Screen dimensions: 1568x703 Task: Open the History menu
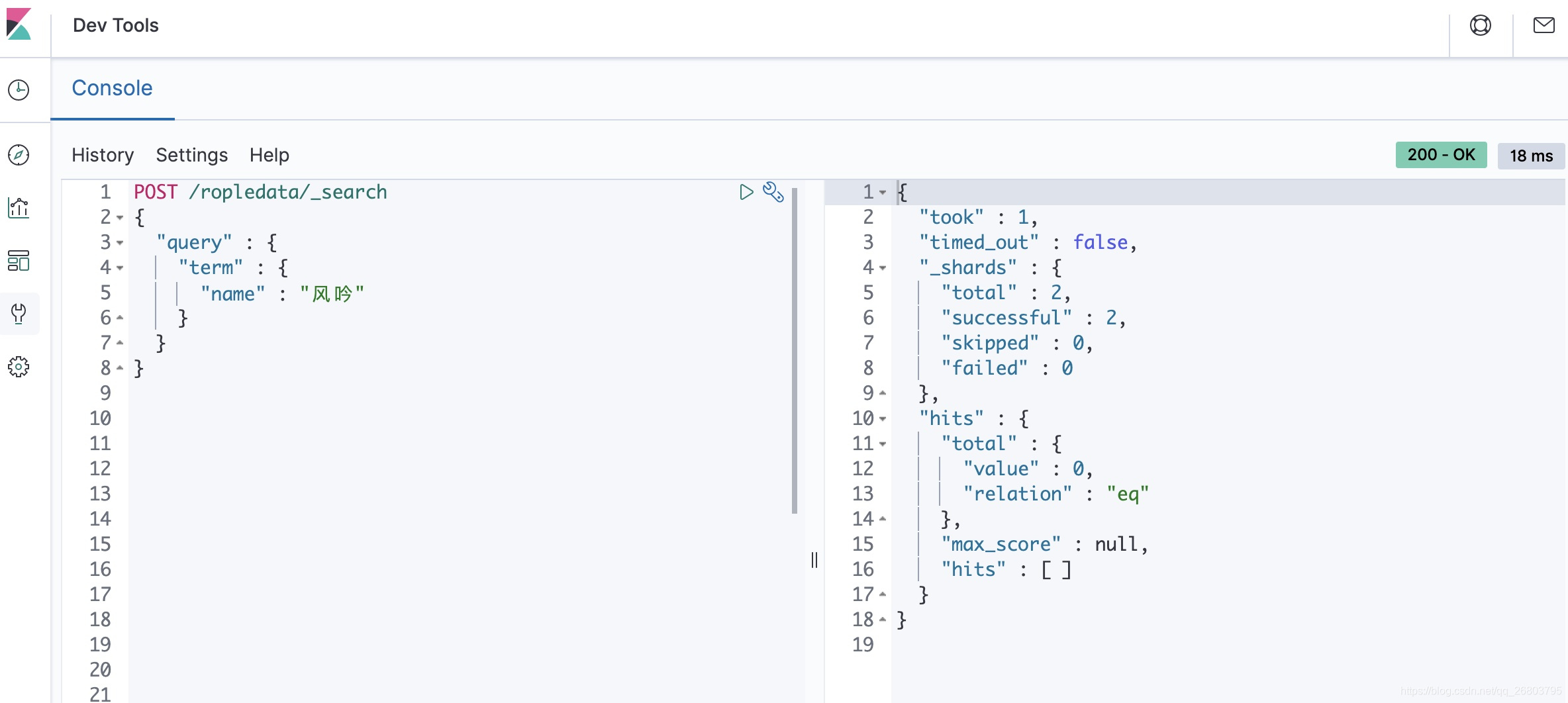[x=103, y=155]
